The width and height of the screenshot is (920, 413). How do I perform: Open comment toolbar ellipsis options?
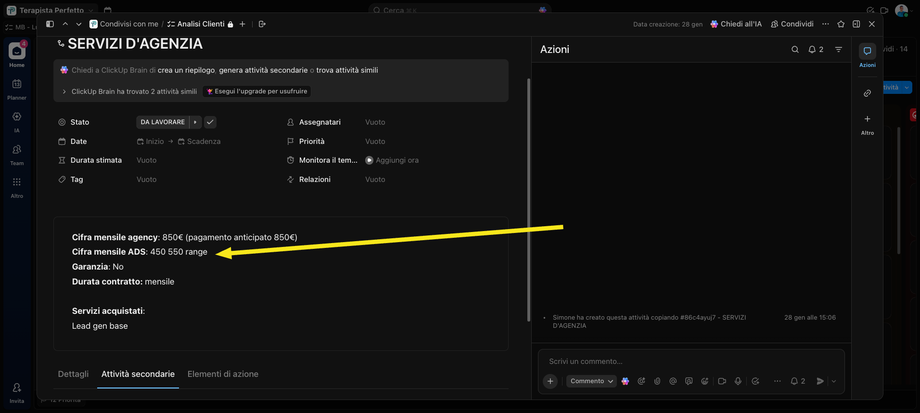click(777, 381)
